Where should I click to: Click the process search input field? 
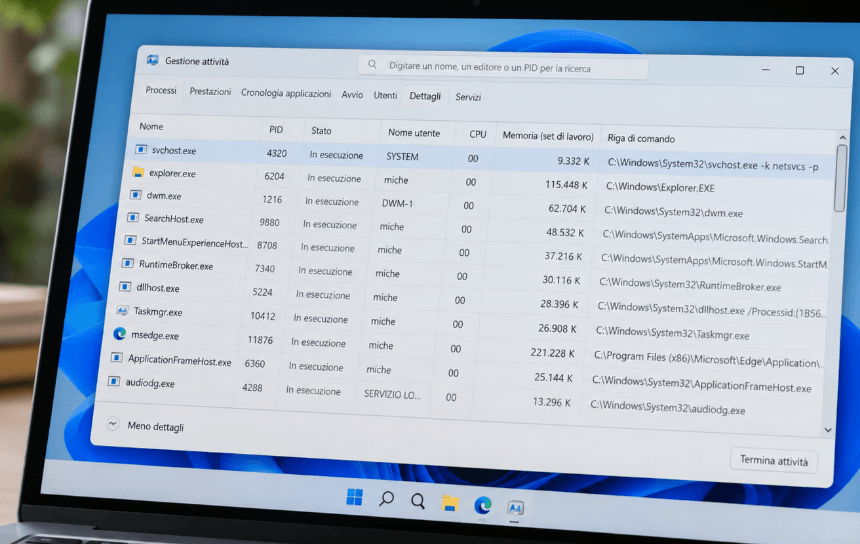coord(502,67)
